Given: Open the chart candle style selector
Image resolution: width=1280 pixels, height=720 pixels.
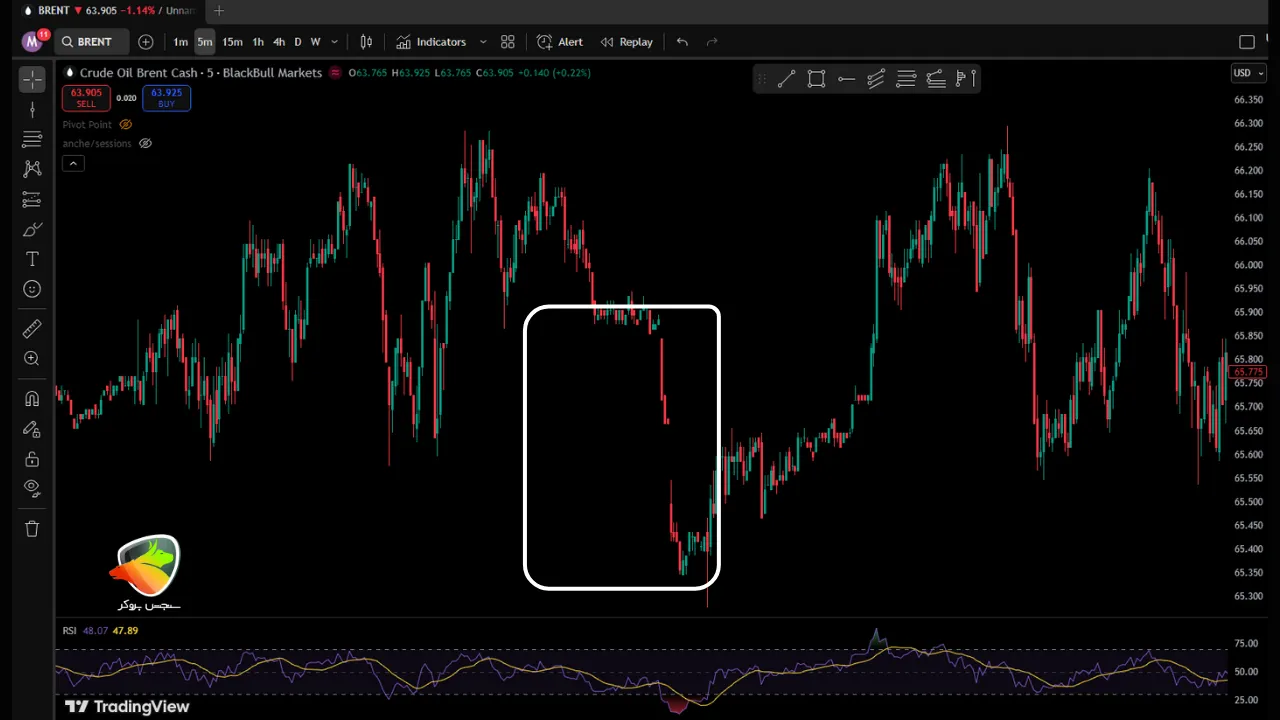Looking at the screenshot, I should point(366,42).
